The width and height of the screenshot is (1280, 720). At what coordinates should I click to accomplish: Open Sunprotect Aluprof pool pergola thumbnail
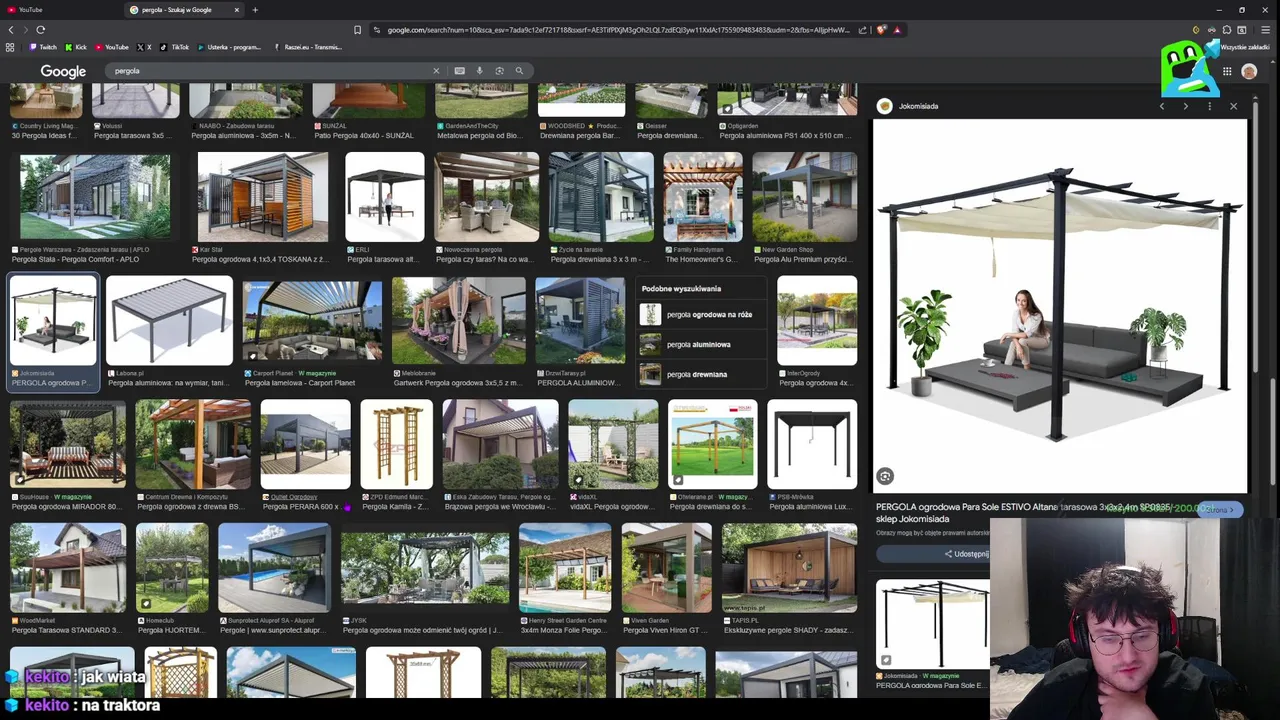tap(274, 567)
